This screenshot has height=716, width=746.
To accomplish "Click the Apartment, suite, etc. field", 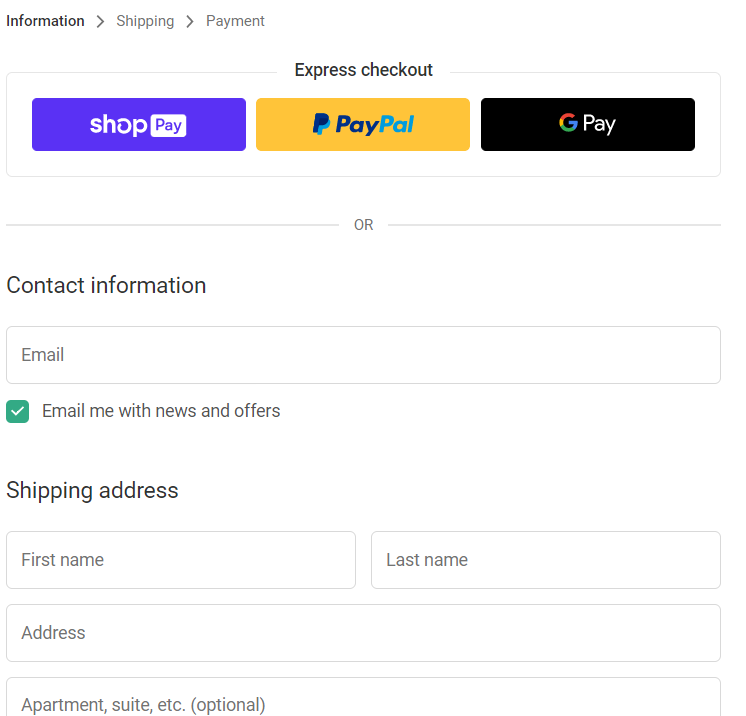I will point(363,700).
